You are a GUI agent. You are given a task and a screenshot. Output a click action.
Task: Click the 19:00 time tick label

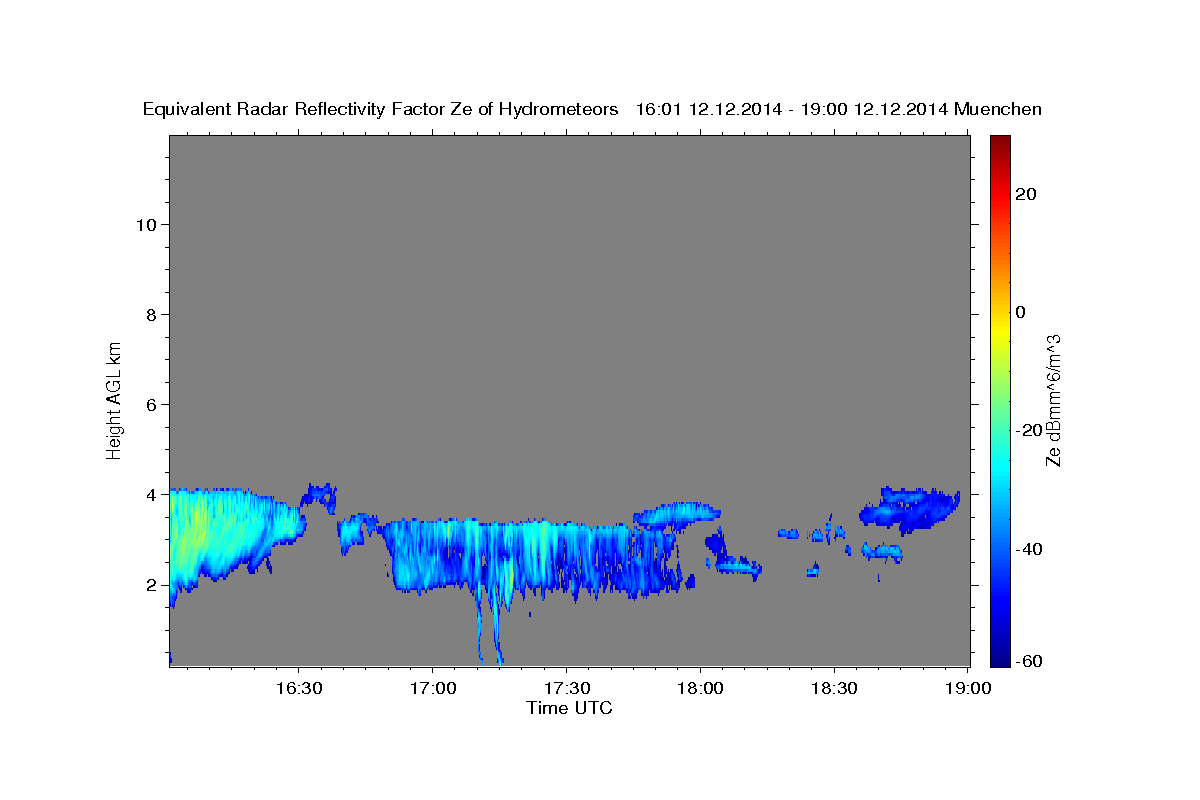coord(968,688)
